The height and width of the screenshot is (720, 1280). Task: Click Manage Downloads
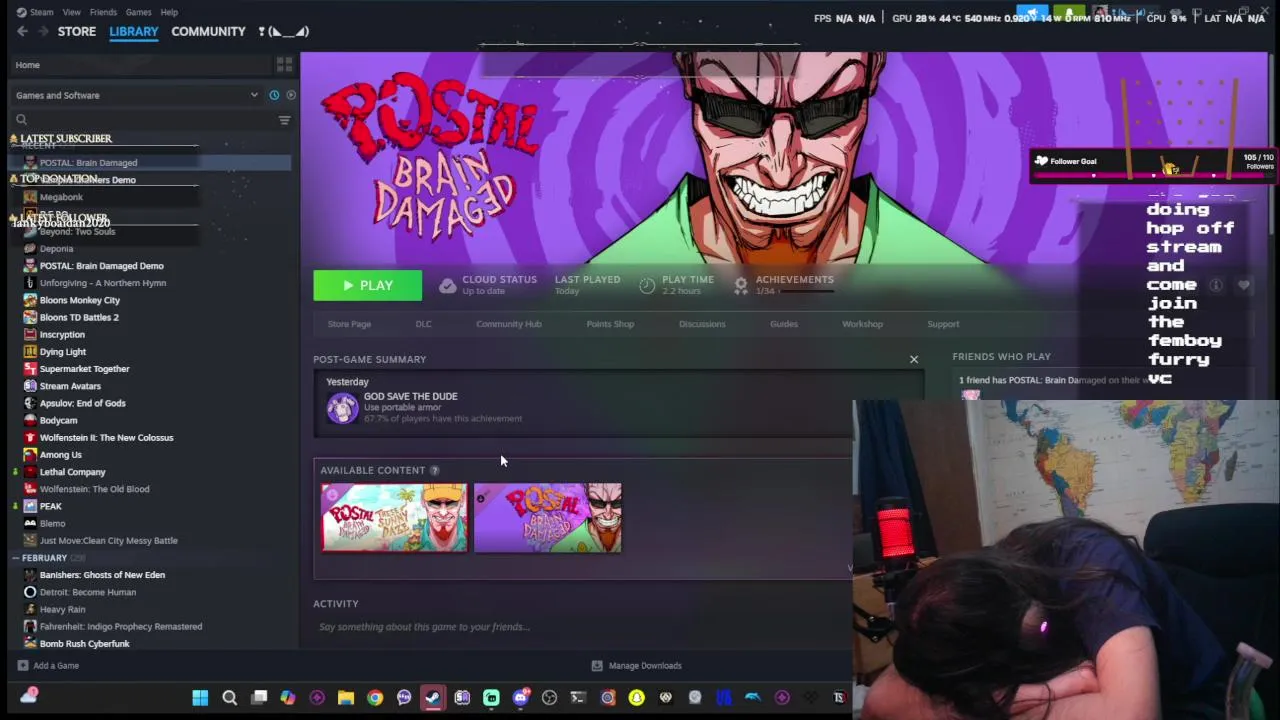click(x=636, y=666)
